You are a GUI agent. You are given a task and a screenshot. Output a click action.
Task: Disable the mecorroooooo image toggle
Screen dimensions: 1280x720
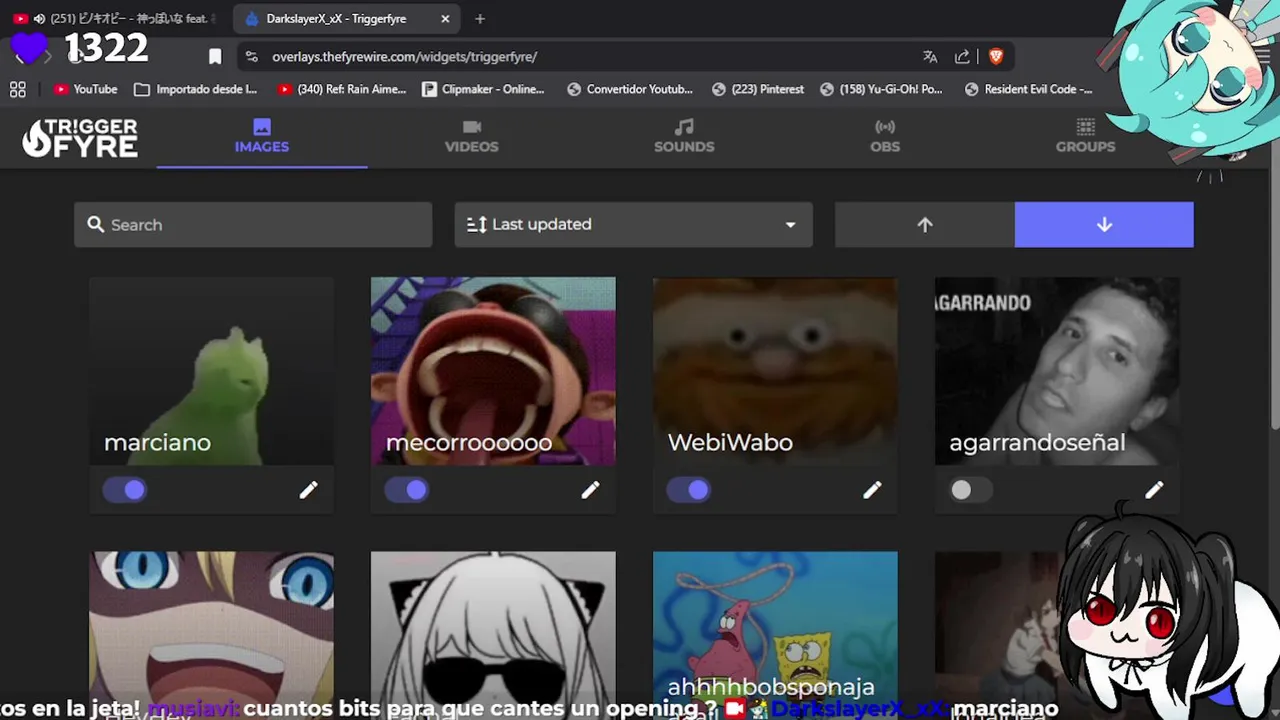tap(407, 490)
